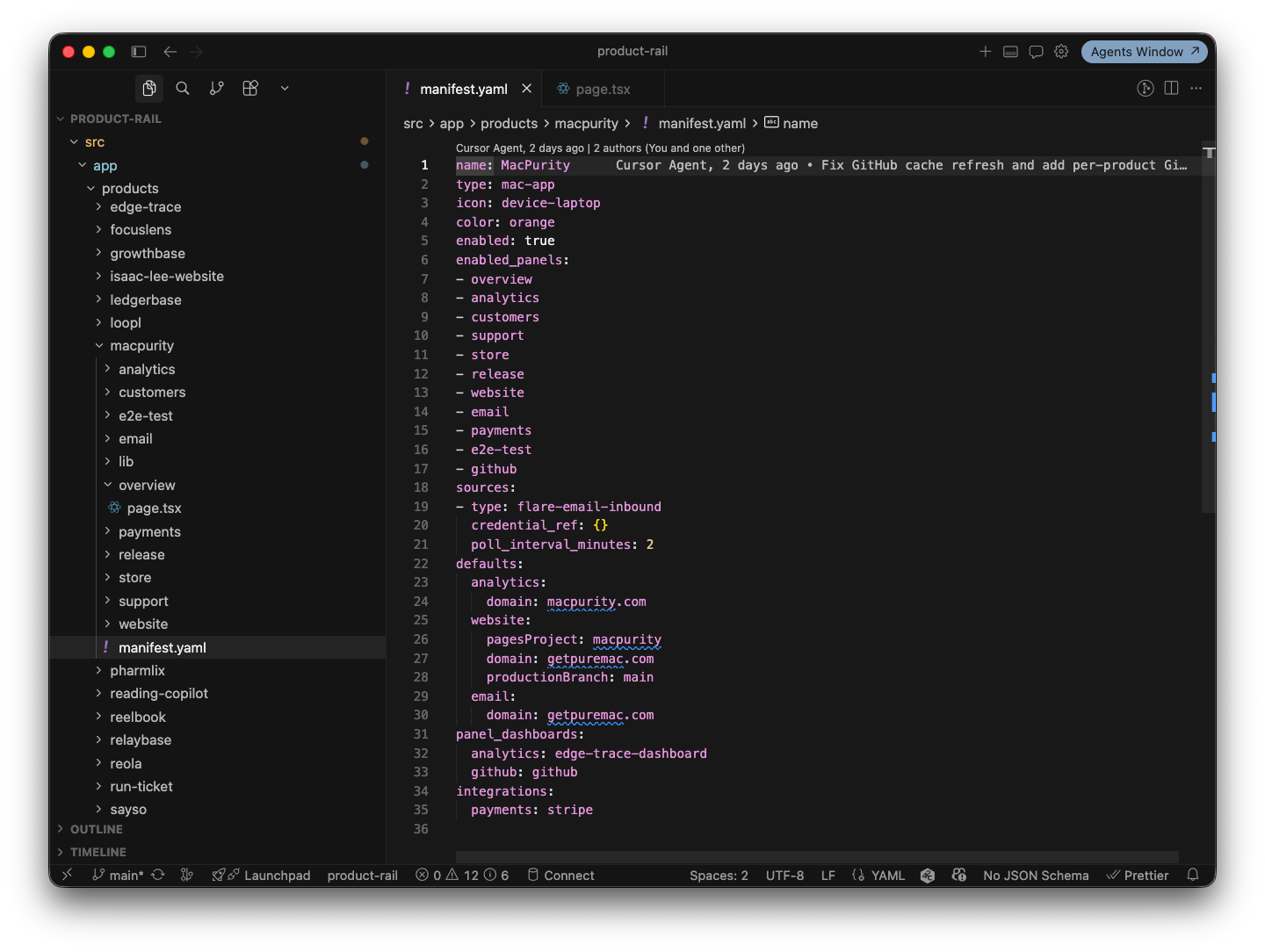Click the app breadcrumb
This screenshot has width=1265, height=952.
pyautogui.click(x=452, y=124)
